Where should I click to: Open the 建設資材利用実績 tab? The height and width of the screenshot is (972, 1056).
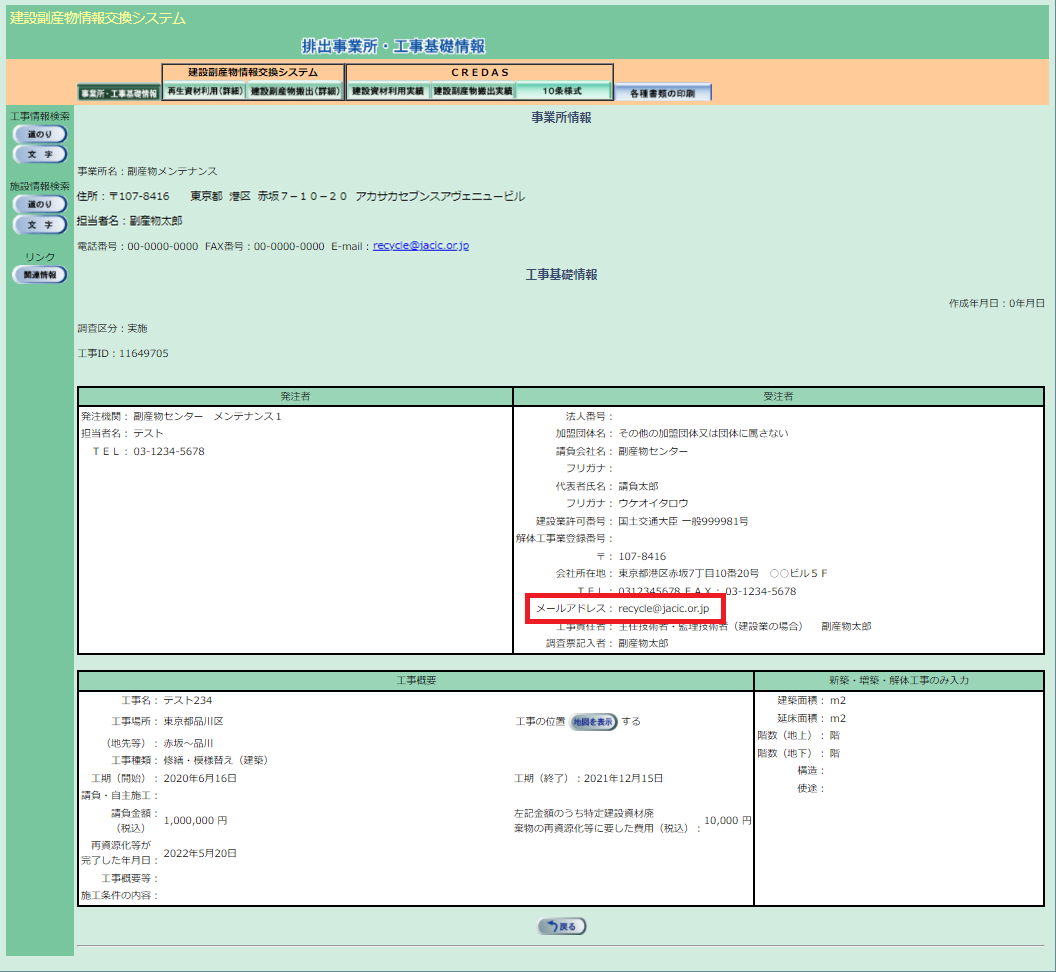click(x=388, y=91)
